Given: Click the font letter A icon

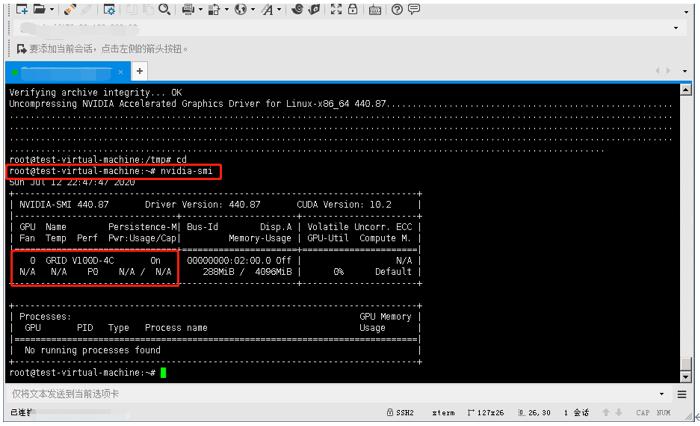Looking at the screenshot, I should tap(267, 9).
